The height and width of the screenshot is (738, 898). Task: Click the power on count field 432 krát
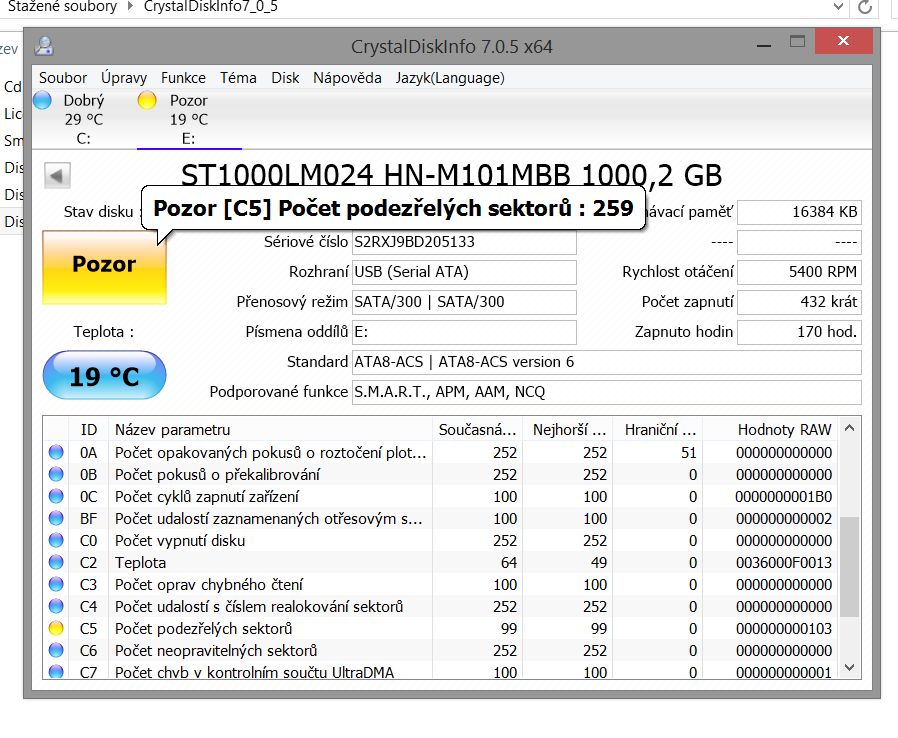799,302
